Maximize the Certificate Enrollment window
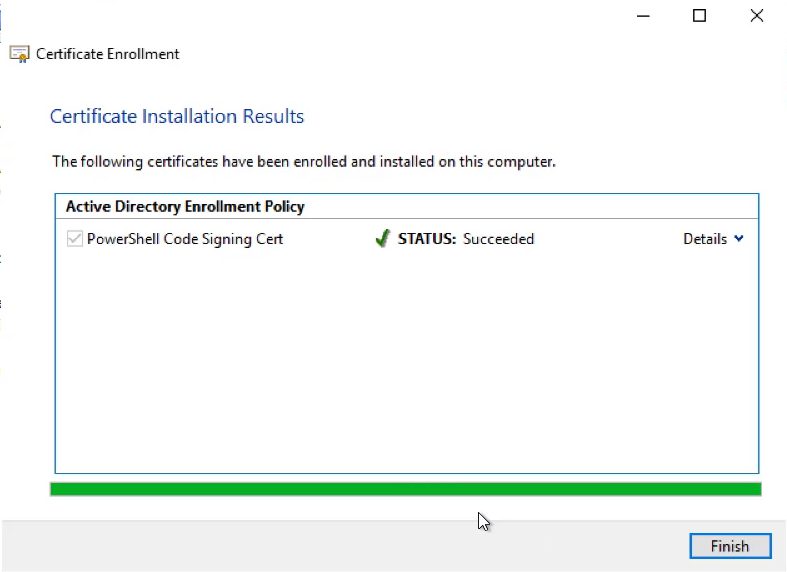This screenshot has width=787, height=572. click(x=700, y=16)
